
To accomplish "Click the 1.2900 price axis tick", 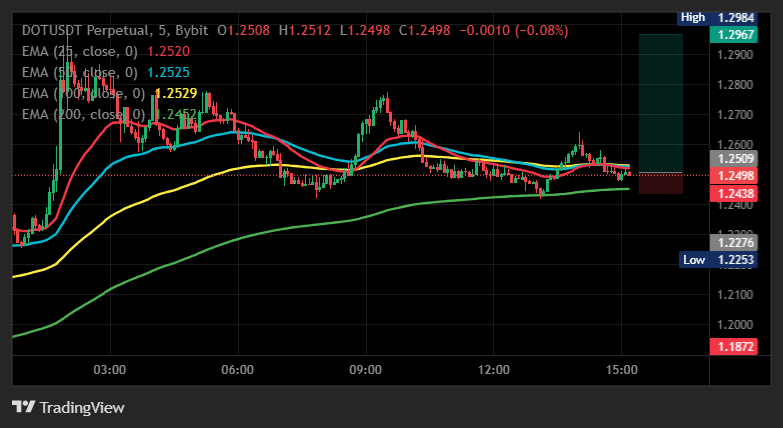I will (735, 54).
